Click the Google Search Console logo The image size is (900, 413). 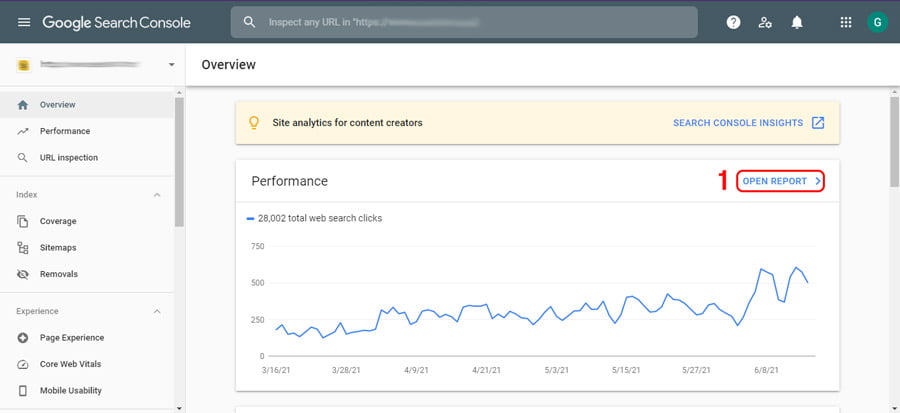(117, 23)
